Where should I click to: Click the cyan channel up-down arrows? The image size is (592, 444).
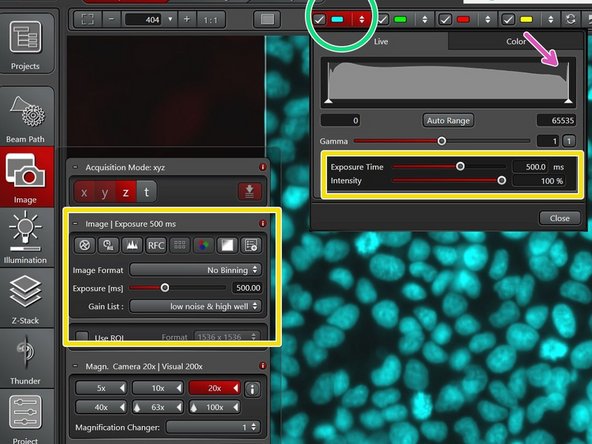[x=362, y=19]
